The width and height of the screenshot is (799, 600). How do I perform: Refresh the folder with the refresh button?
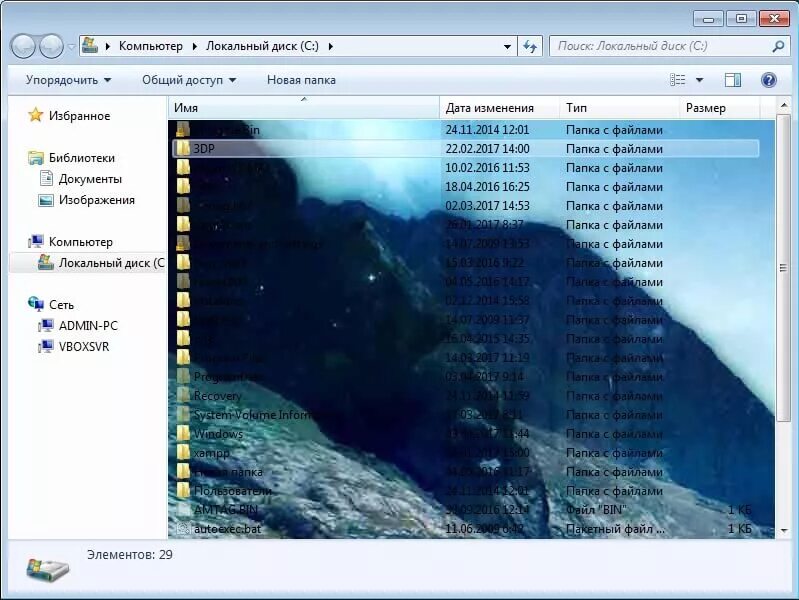[x=530, y=46]
